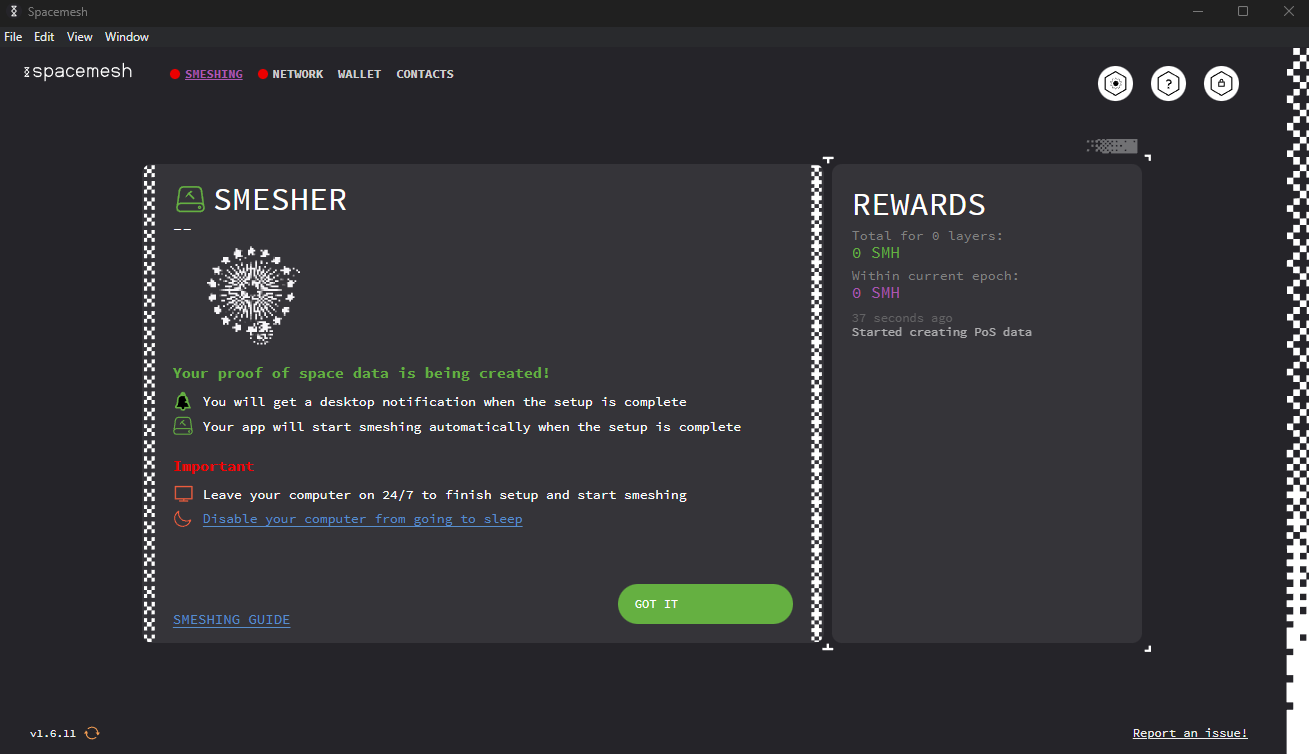The image size is (1309, 754).
Task: Click the red status dot beside NETWORK
Action: coord(263,74)
